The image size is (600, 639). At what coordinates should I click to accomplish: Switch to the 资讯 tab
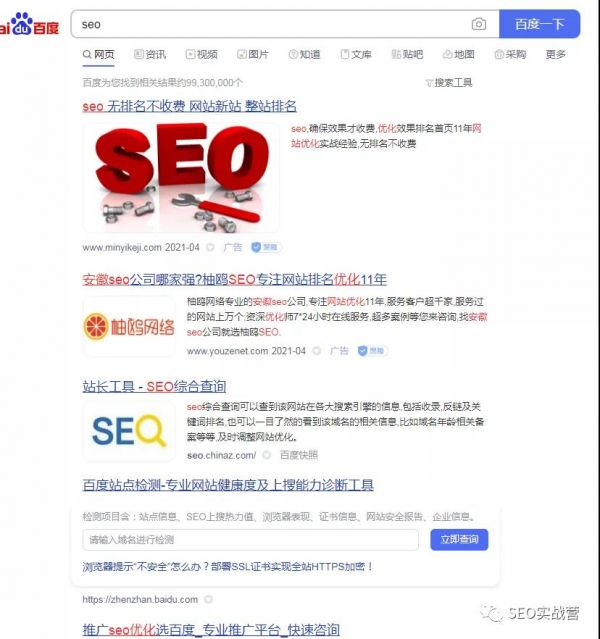(x=150, y=54)
